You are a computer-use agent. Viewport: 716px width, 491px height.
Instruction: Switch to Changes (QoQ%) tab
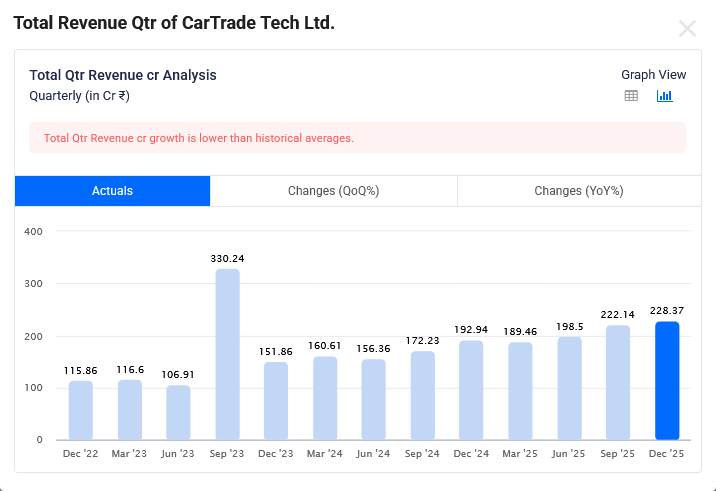(333, 191)
